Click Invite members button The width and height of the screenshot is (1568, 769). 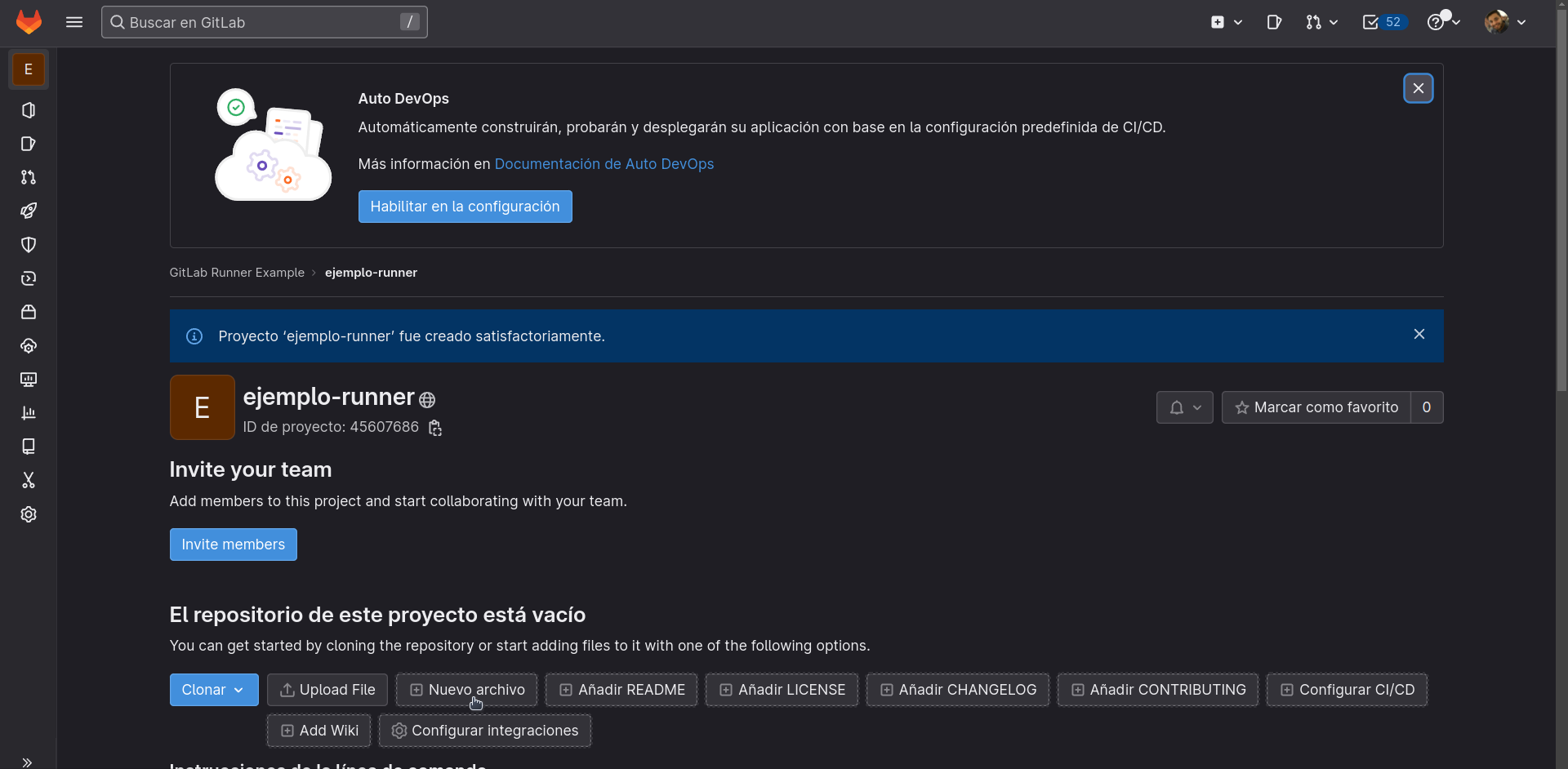[x=233, y=545]
